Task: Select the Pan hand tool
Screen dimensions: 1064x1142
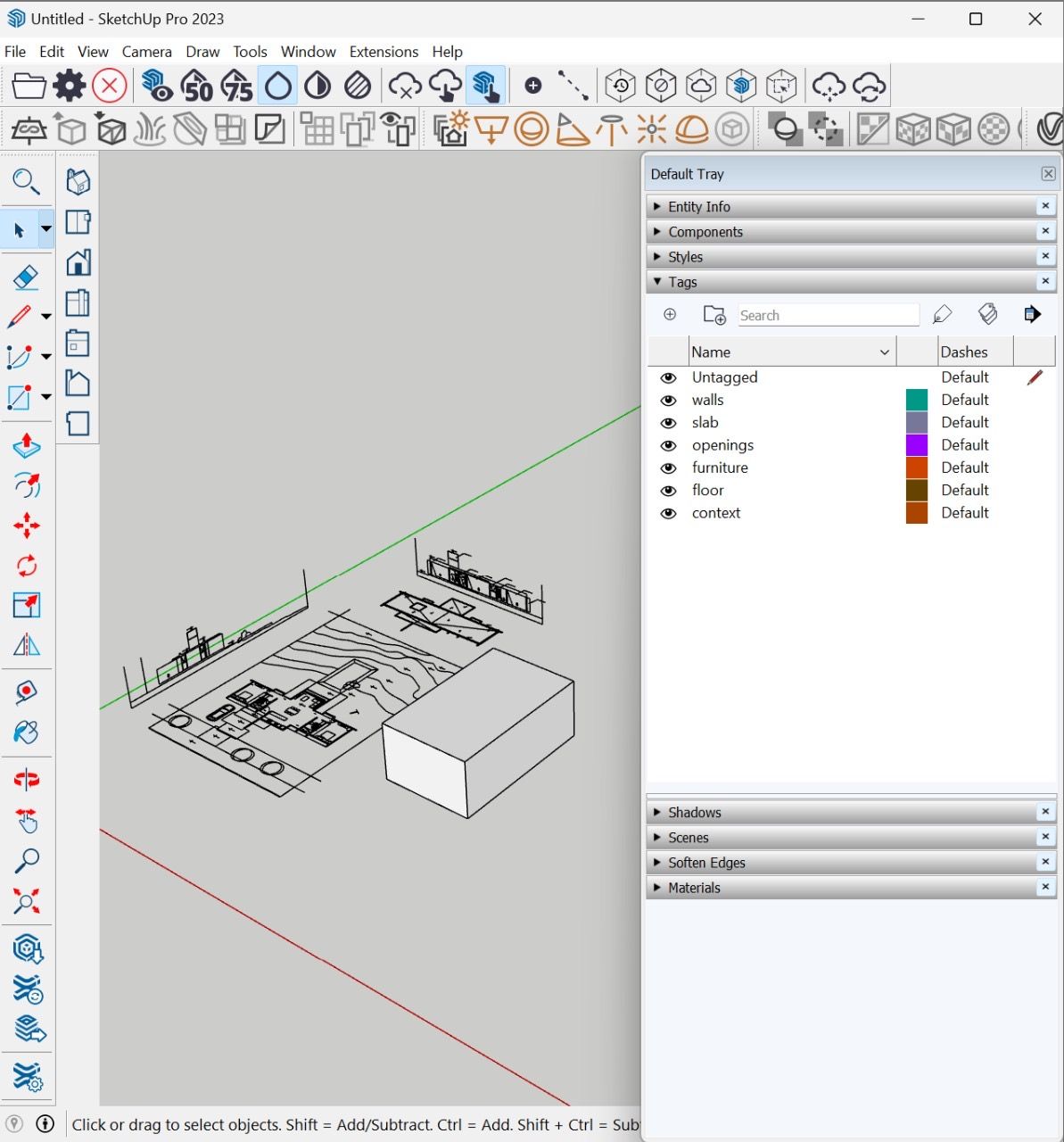Action: [27, 820]
